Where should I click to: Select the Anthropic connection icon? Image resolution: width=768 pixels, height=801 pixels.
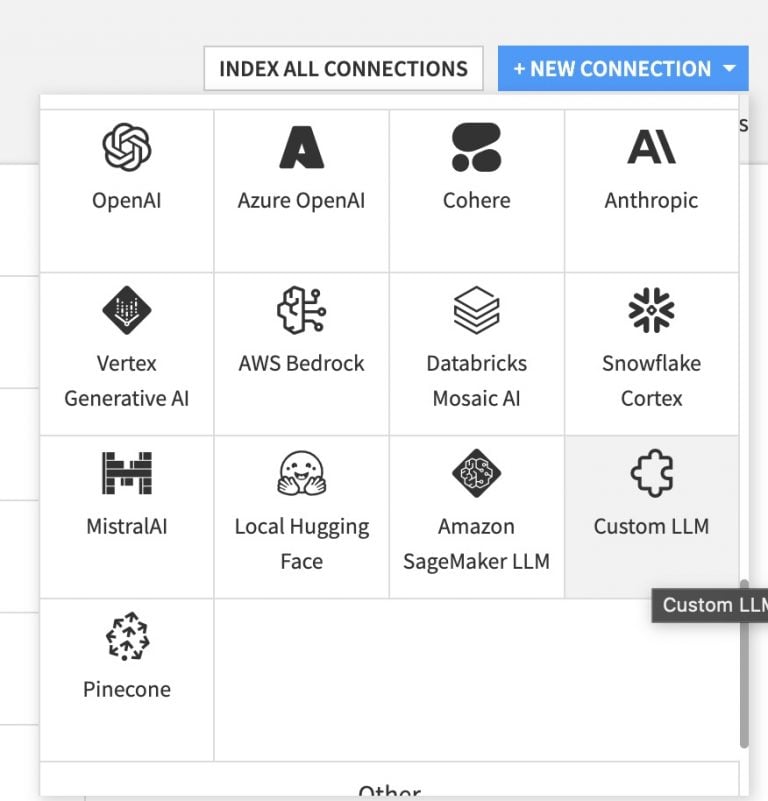[651, 148]
